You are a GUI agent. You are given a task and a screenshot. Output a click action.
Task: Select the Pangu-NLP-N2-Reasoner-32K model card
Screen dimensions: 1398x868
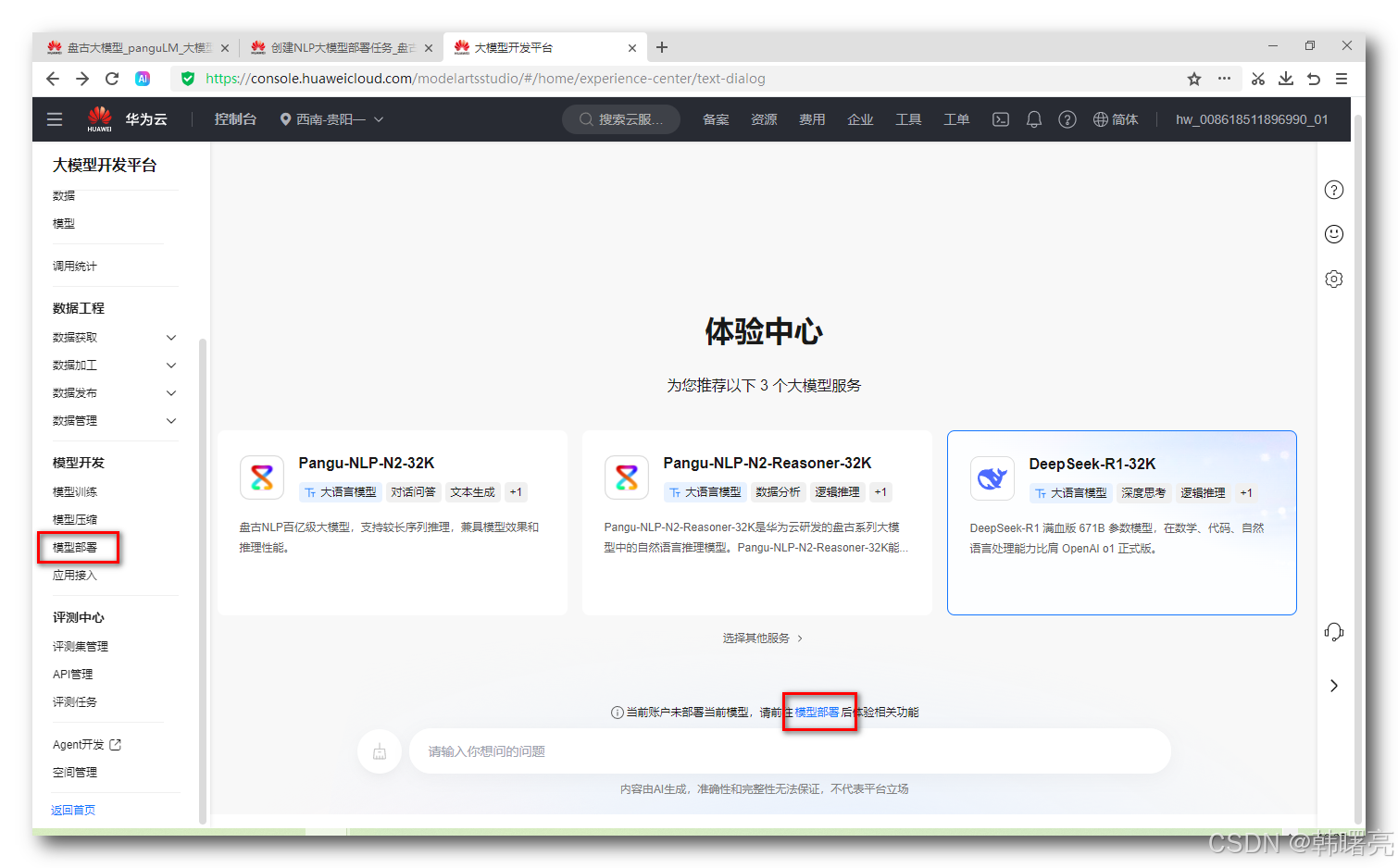pyautogui.click(x=757, y=523)
